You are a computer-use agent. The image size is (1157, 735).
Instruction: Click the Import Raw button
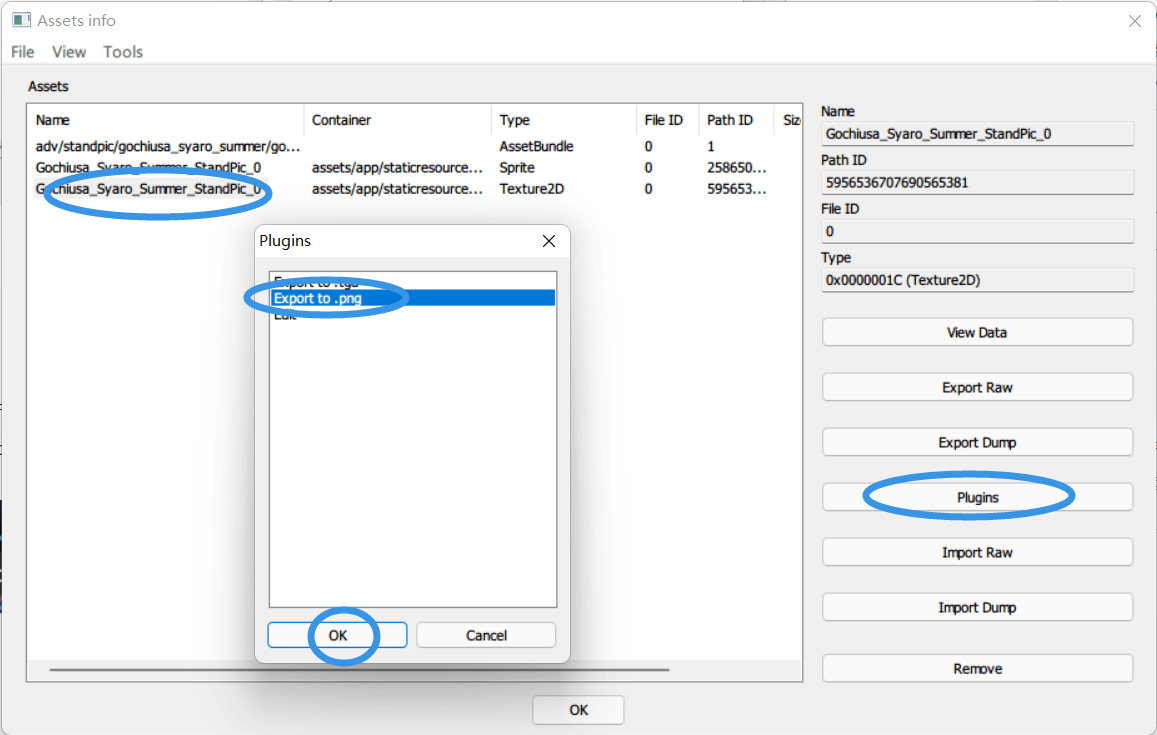tap(977, 552)
